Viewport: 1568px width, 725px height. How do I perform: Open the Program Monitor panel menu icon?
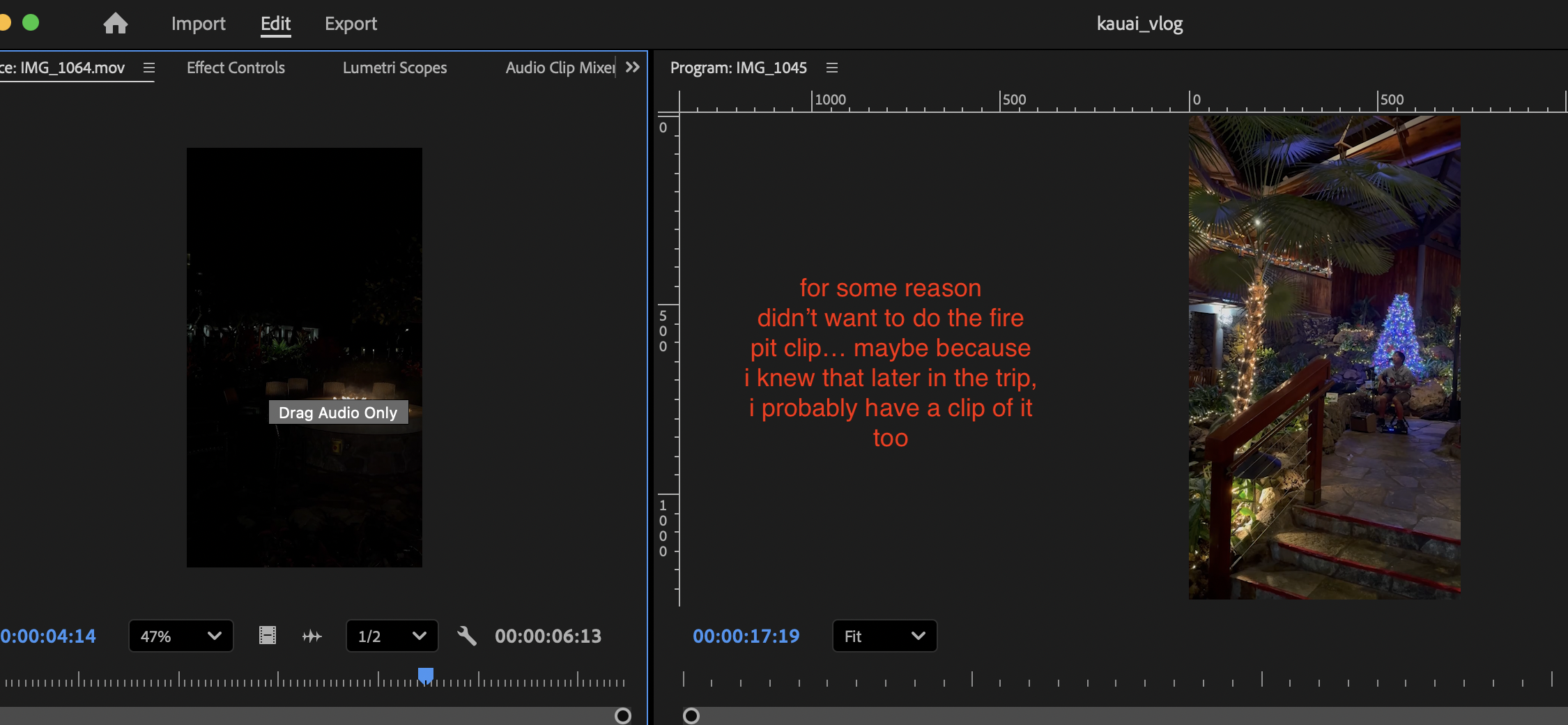point(831,68)
